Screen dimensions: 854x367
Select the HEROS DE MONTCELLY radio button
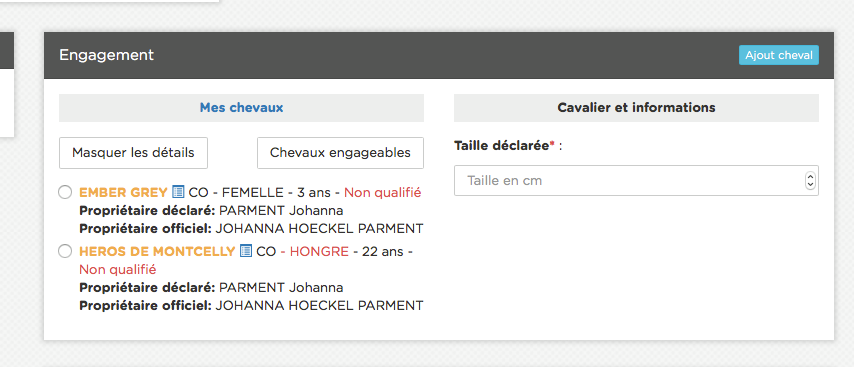65,251
